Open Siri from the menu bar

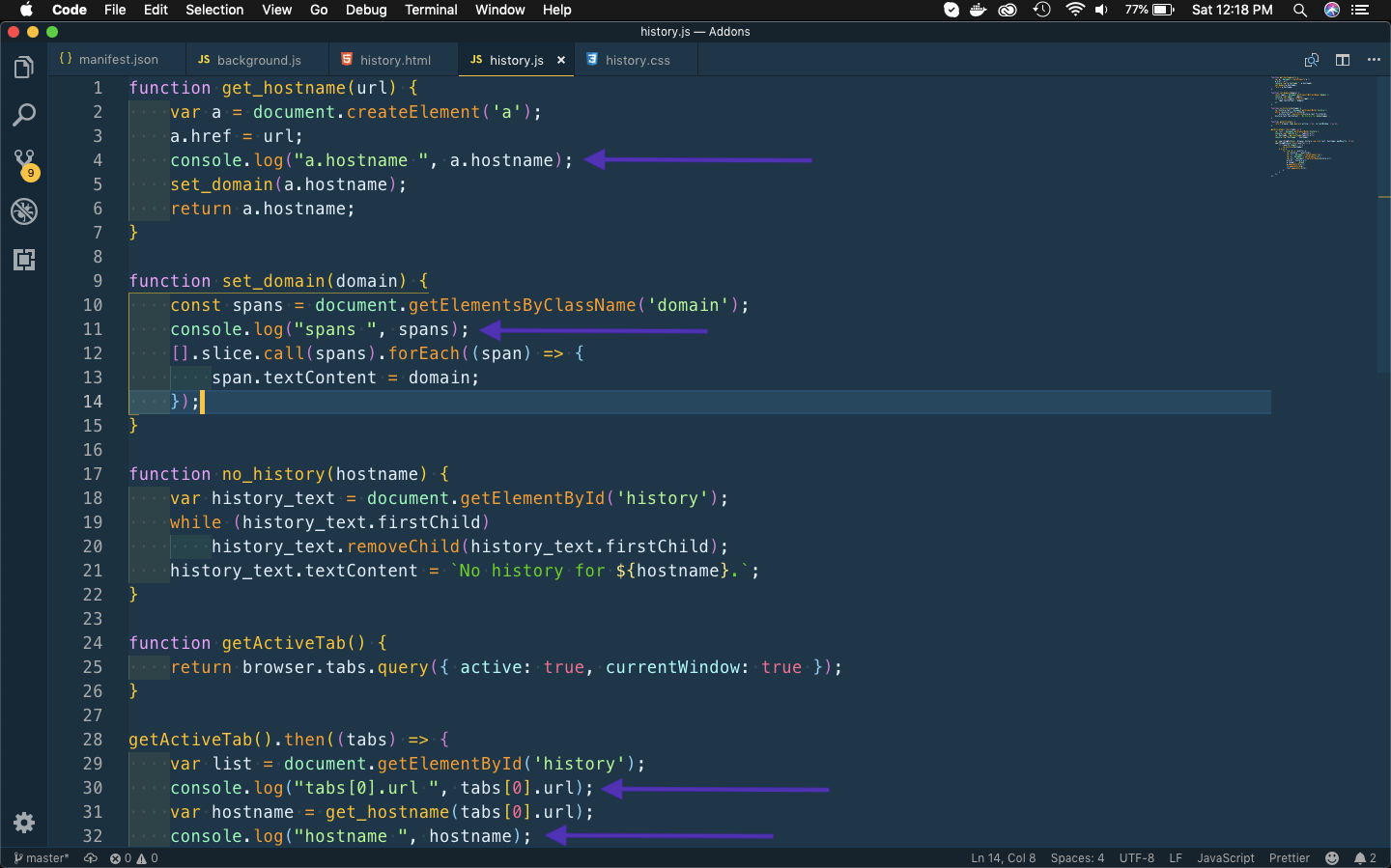coord(1332,10)
